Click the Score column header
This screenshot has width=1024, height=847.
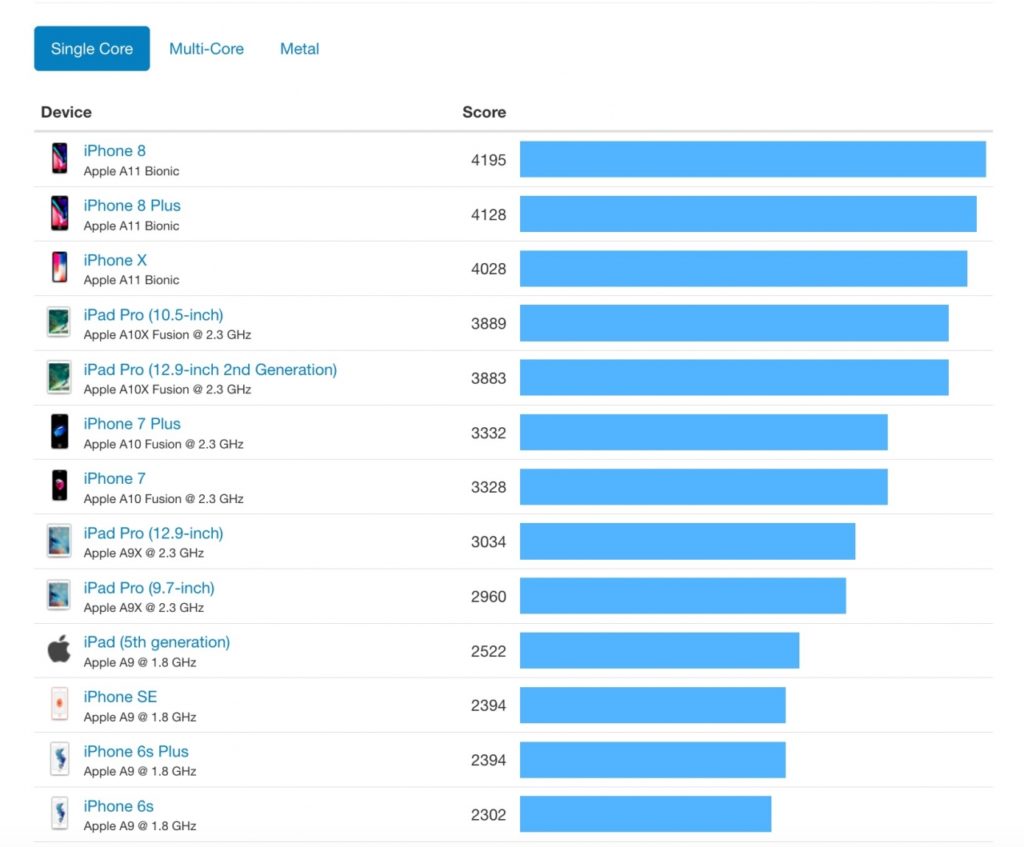click(x=484, y=112)
